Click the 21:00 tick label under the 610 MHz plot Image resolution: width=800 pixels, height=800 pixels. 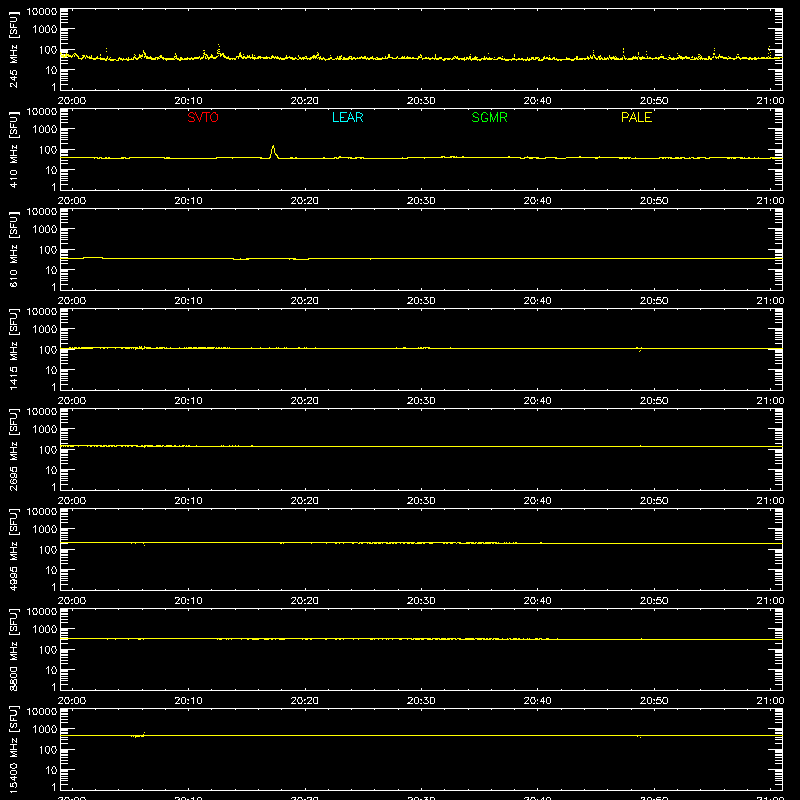coord(770,301)
